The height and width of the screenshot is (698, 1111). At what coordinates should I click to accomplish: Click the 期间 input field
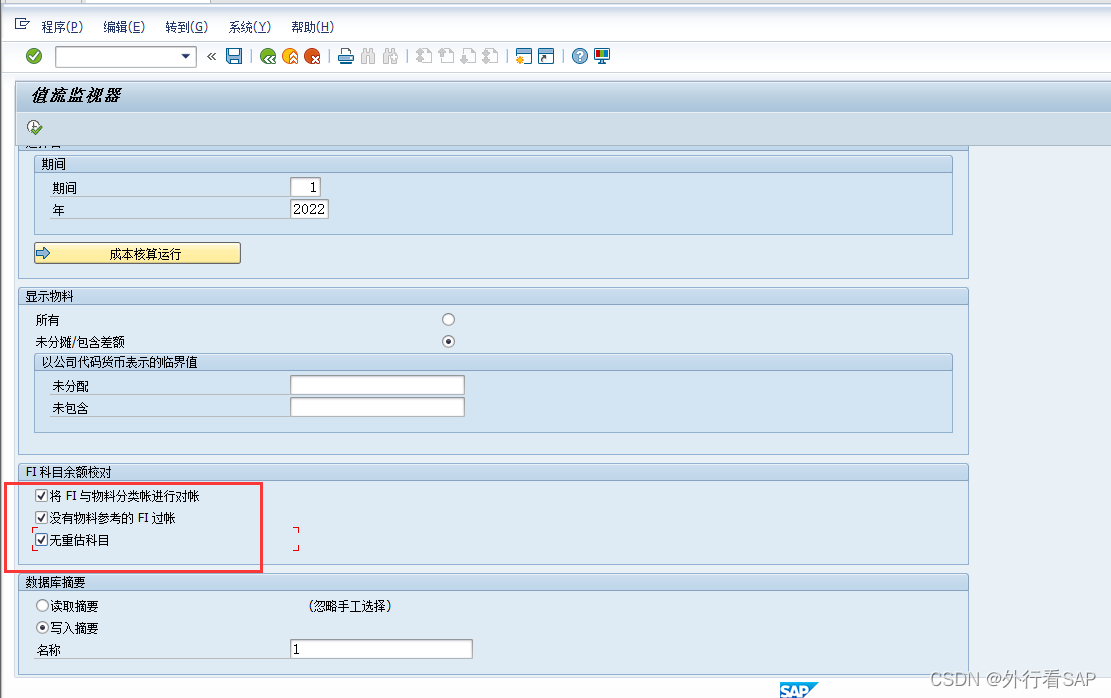pos(305,187)
